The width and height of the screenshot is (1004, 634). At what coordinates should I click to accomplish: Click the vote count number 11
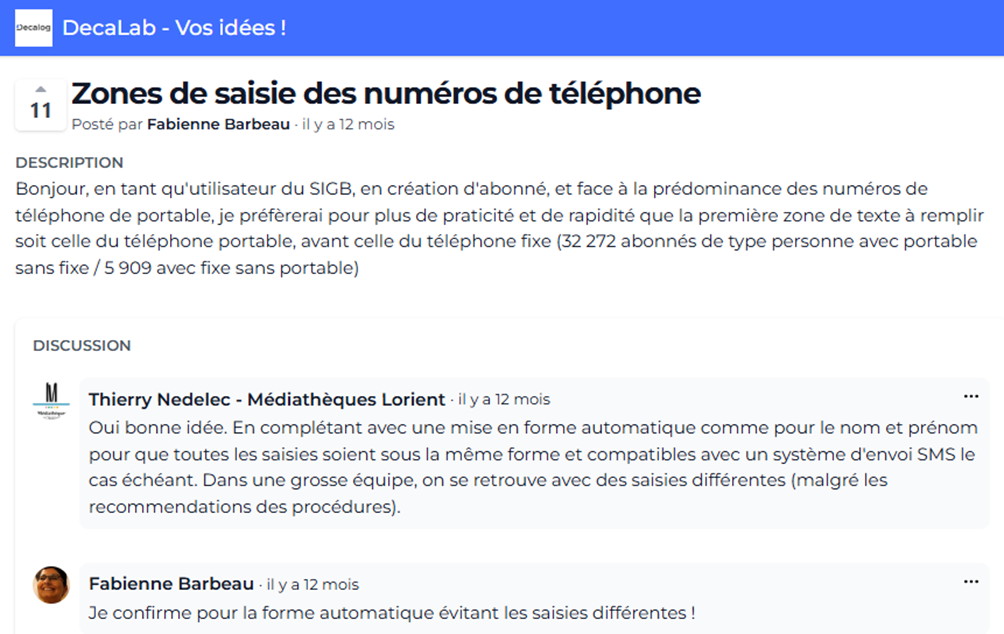pyautogui.click(x=41, y=111)
